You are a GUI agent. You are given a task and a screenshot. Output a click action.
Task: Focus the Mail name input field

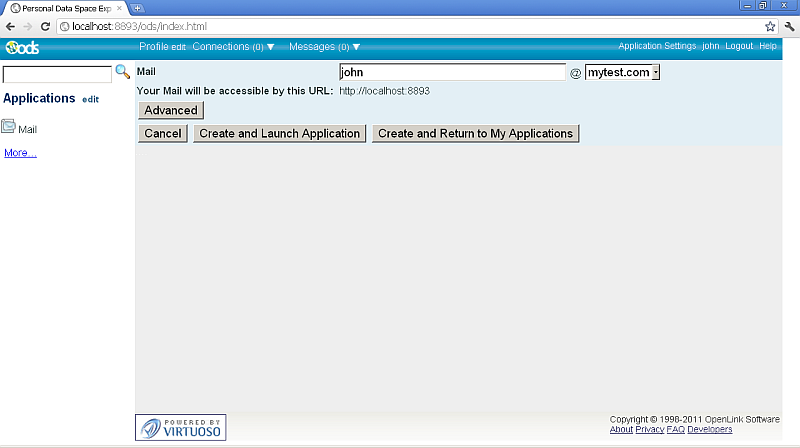pos(452,72)
